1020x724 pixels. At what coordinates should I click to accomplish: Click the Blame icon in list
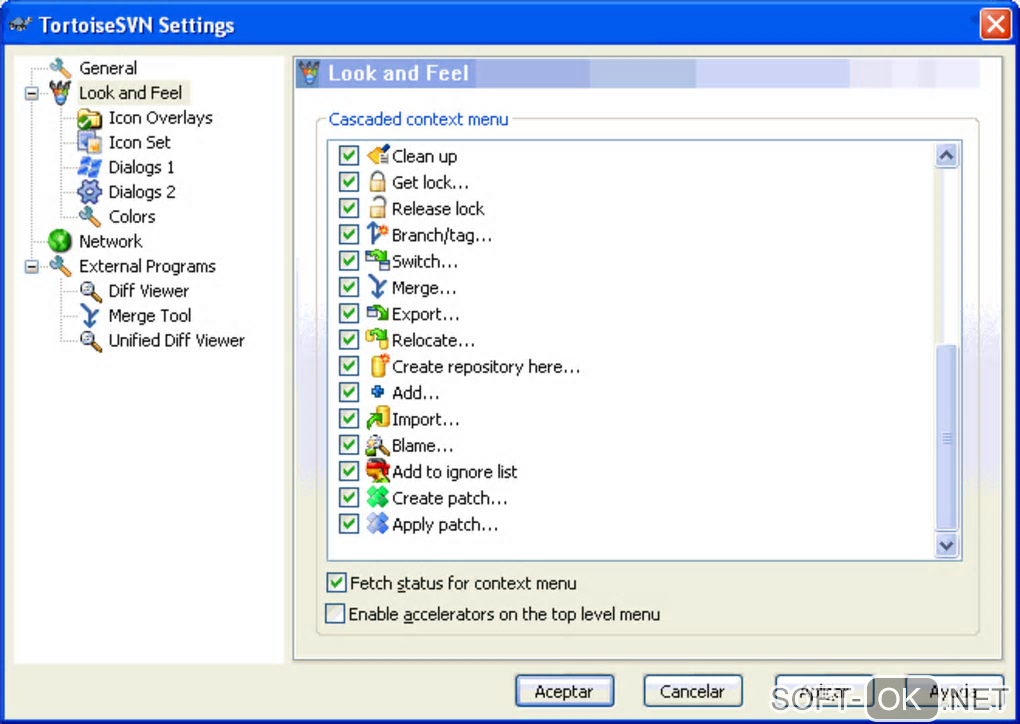[x=377, y=445]
